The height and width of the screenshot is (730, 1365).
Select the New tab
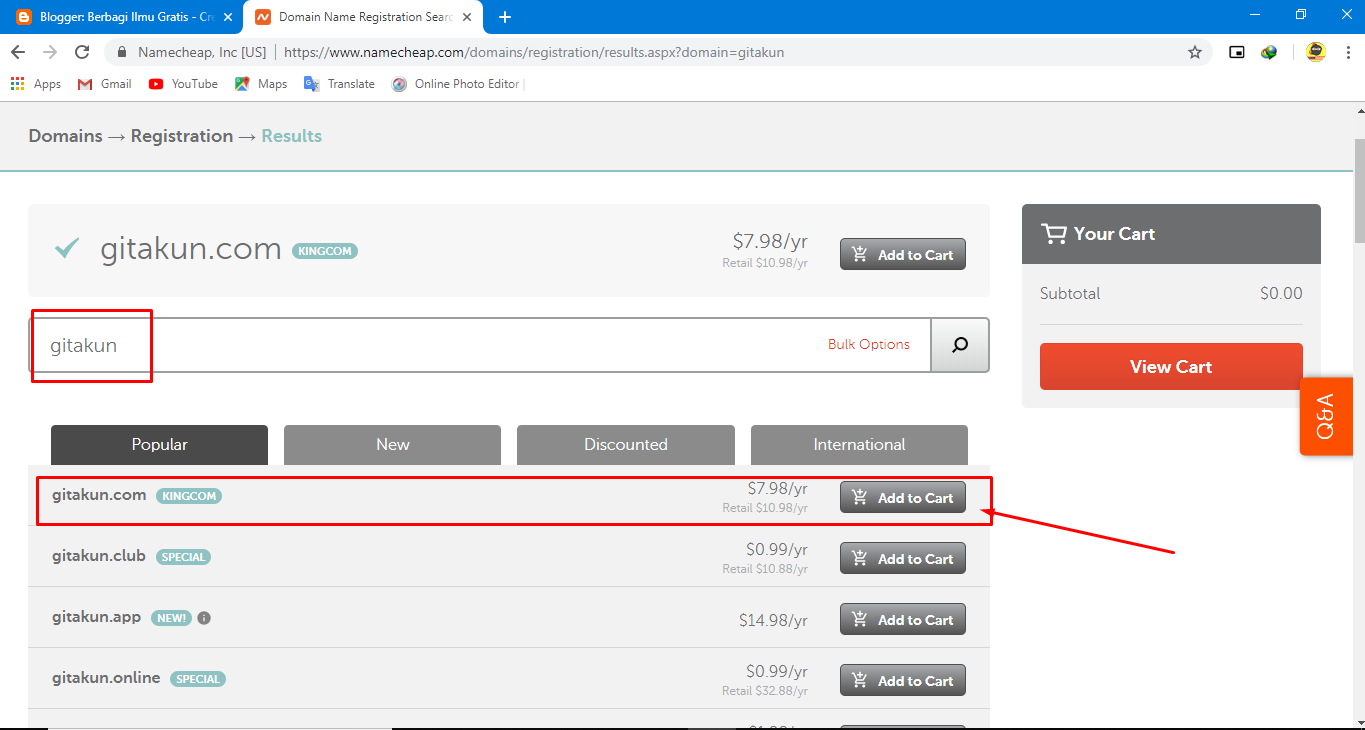coord(392,445)
